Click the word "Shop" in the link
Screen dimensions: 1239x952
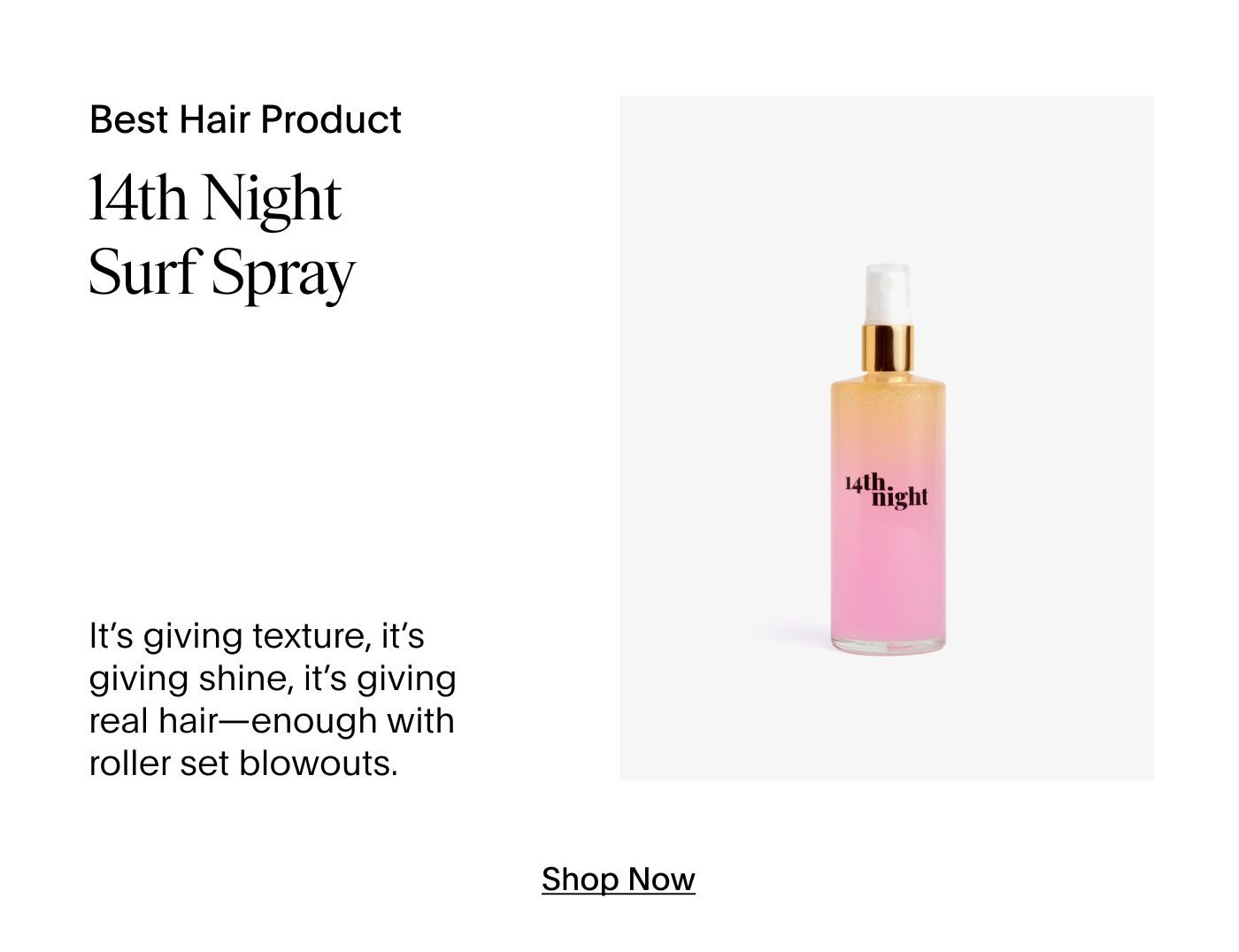click(x=580, y=879)
